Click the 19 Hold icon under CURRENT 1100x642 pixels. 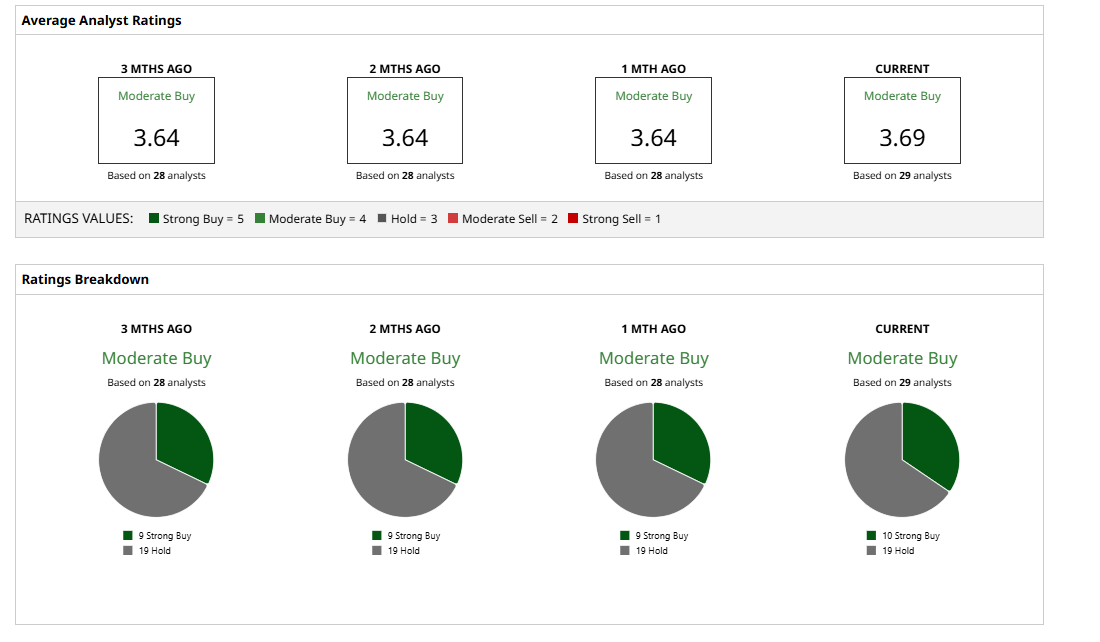(x=871, y=551)
